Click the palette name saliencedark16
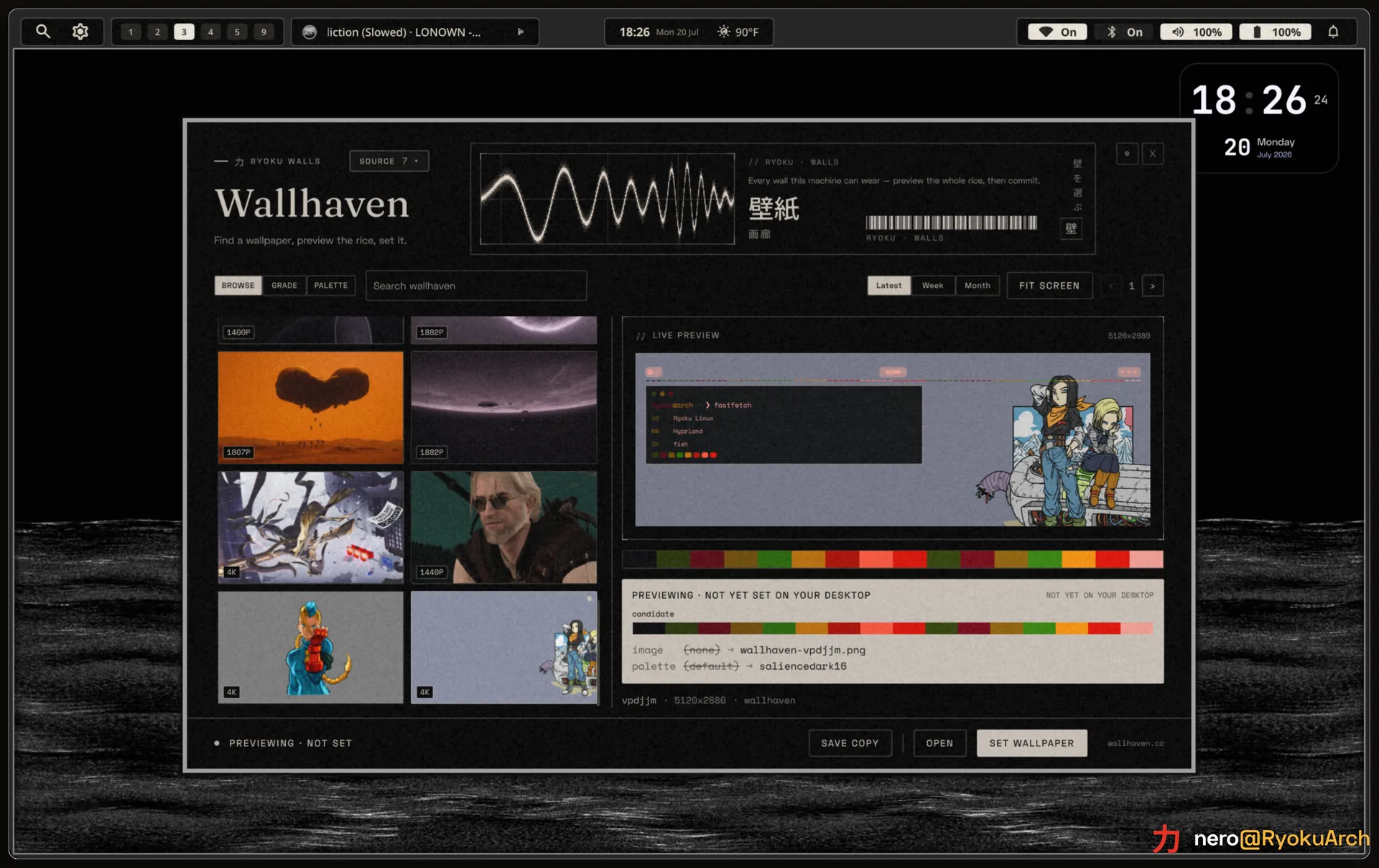Image resolution: width=1379 pixels, height=868 pixels. pos(803,666)
